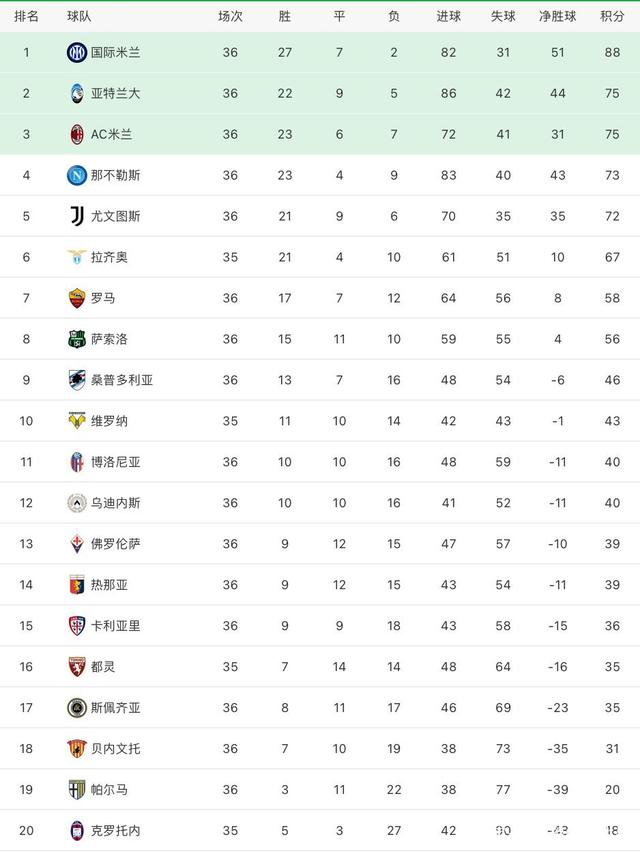
Task: Click the Inter Milan club crest
Action: tap(77, 52)
